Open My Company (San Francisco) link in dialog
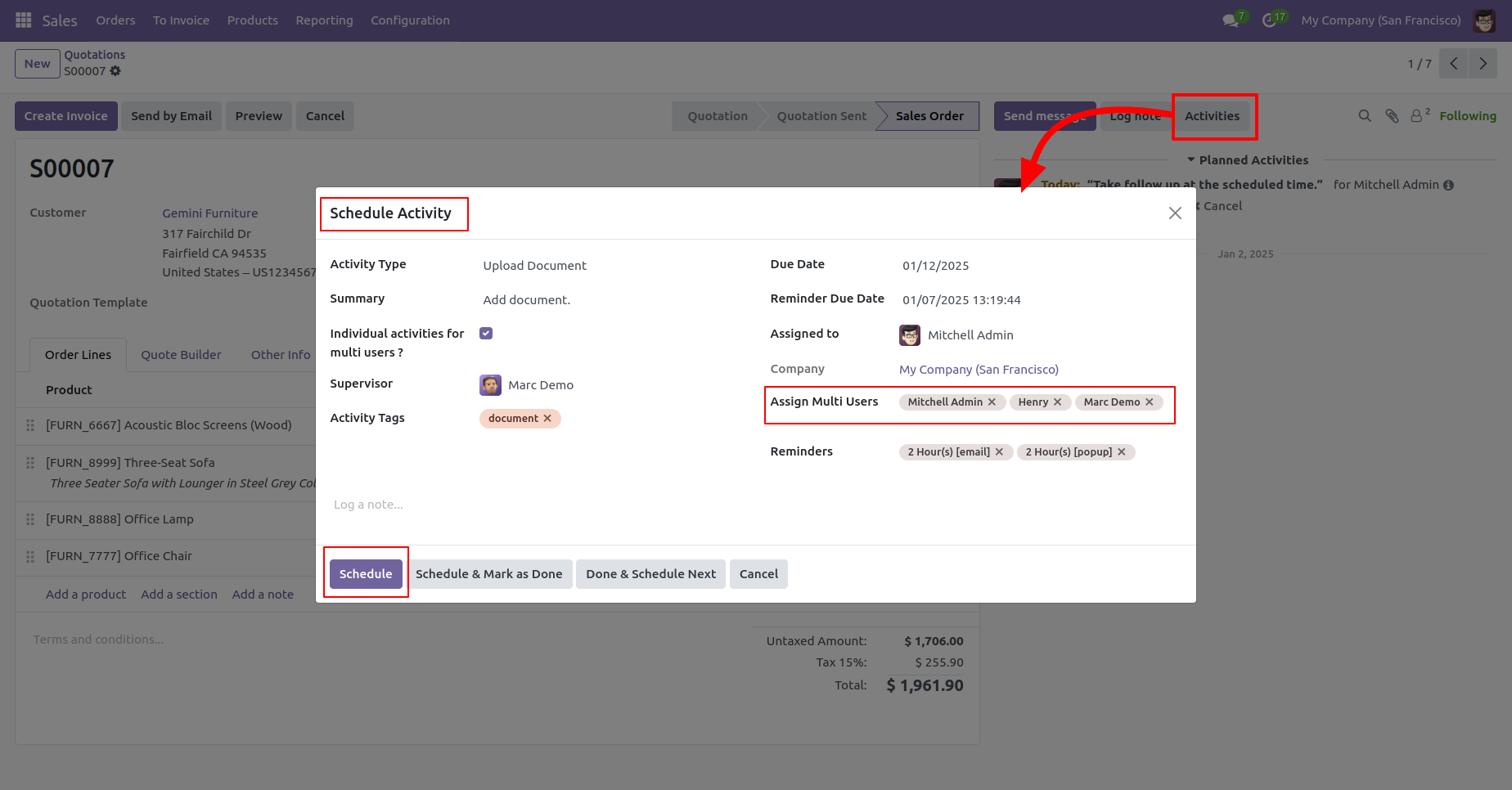1512x790 pixels. point(979,370)
